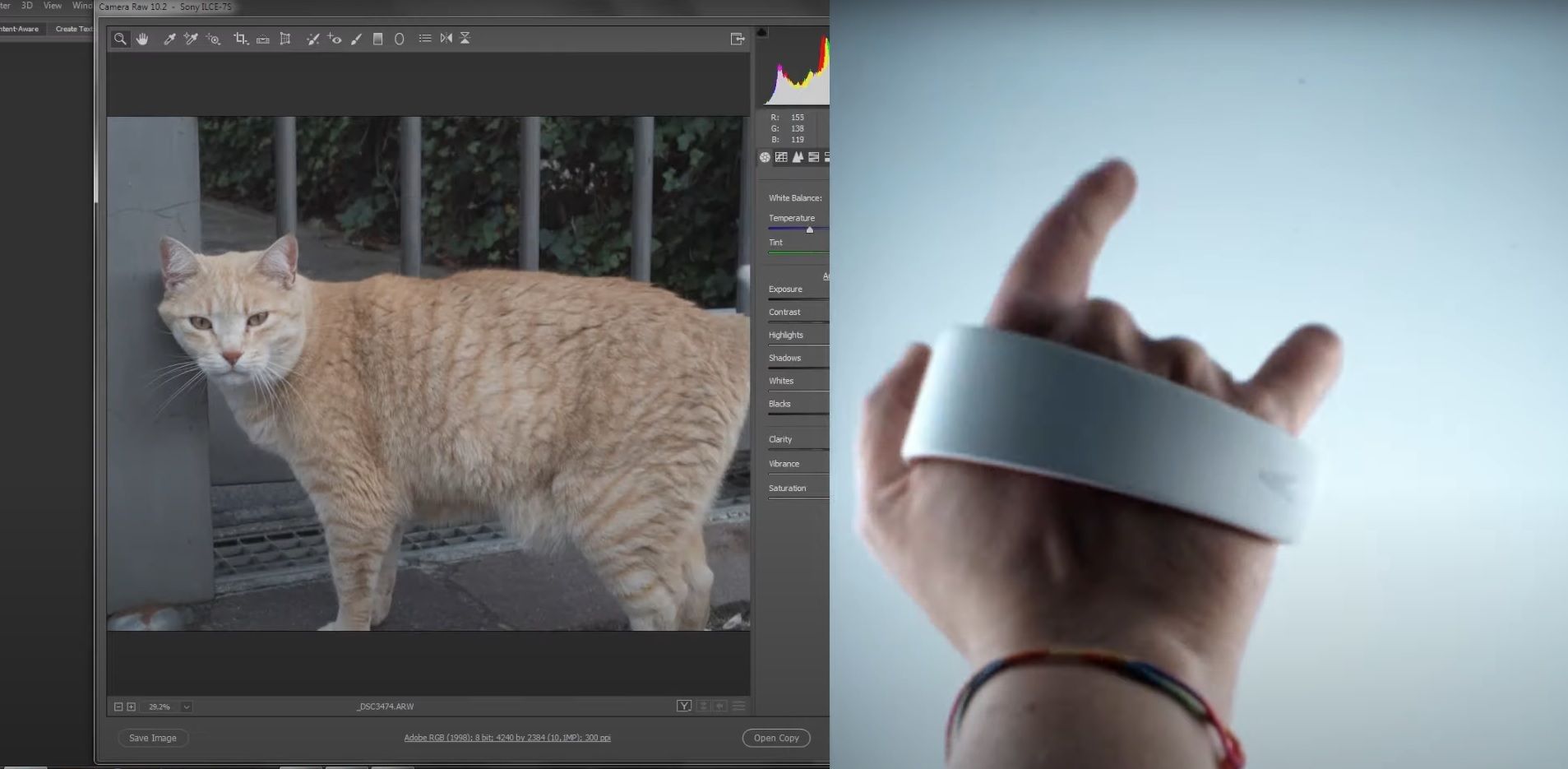The image size is (1568, 769).
Task: Select the Adjustment Brush tool
Action: coord(356,39)
